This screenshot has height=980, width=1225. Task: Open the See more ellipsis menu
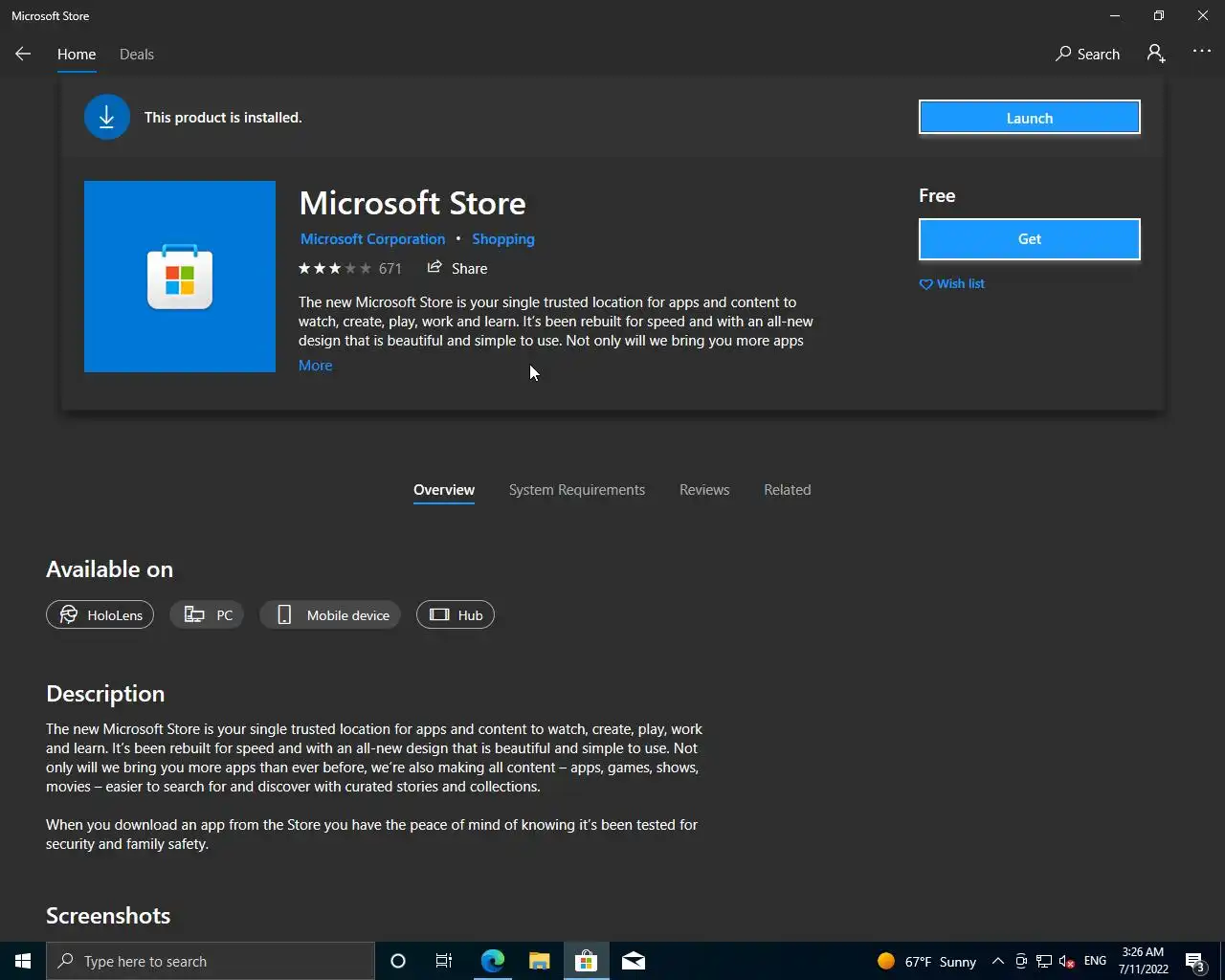[1202, 53]
